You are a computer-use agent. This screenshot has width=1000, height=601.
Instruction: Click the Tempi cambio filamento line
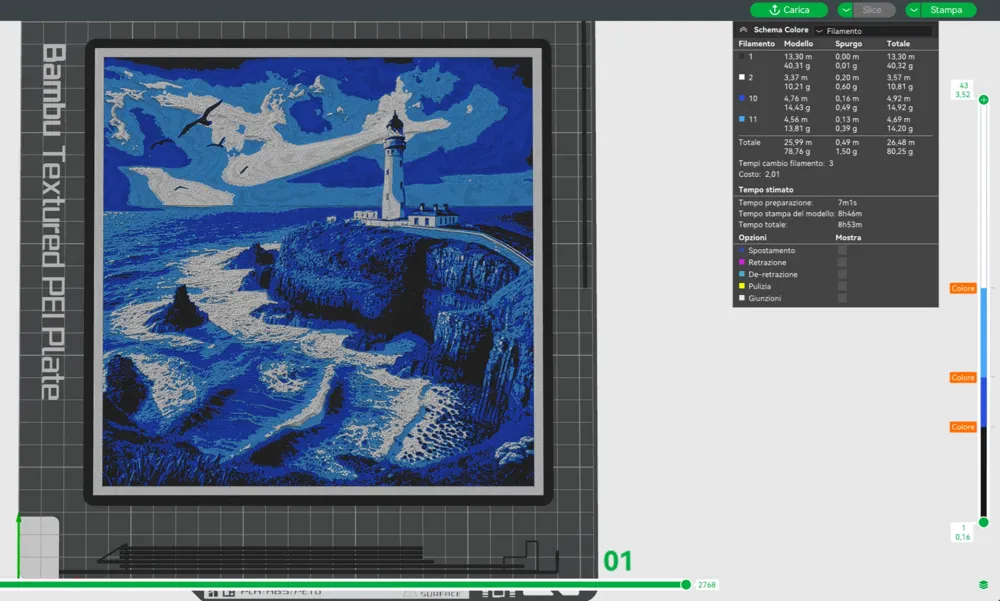pos(786,163)
